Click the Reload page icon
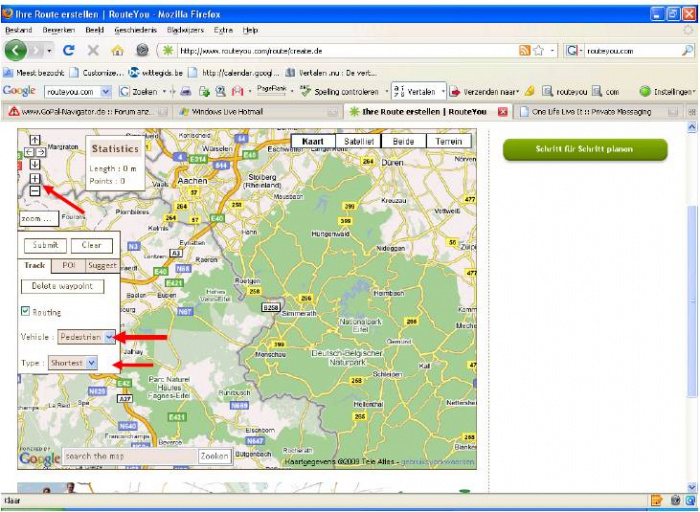Image resolution: width=700 pixels, height=512 pixels. click(x=68, y=50)
